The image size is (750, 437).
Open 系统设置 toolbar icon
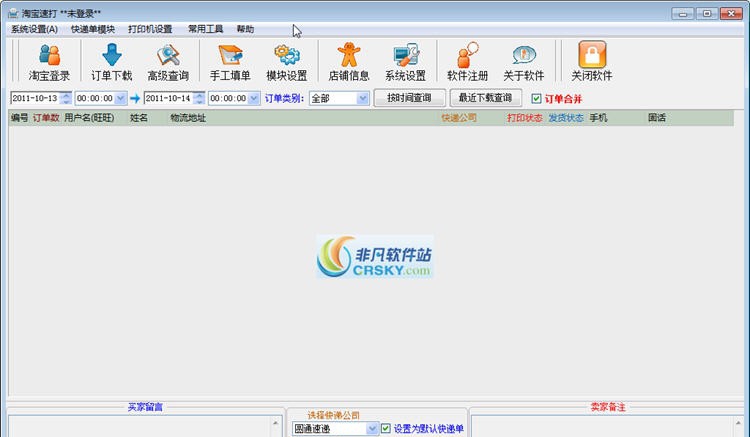(406, 55)
